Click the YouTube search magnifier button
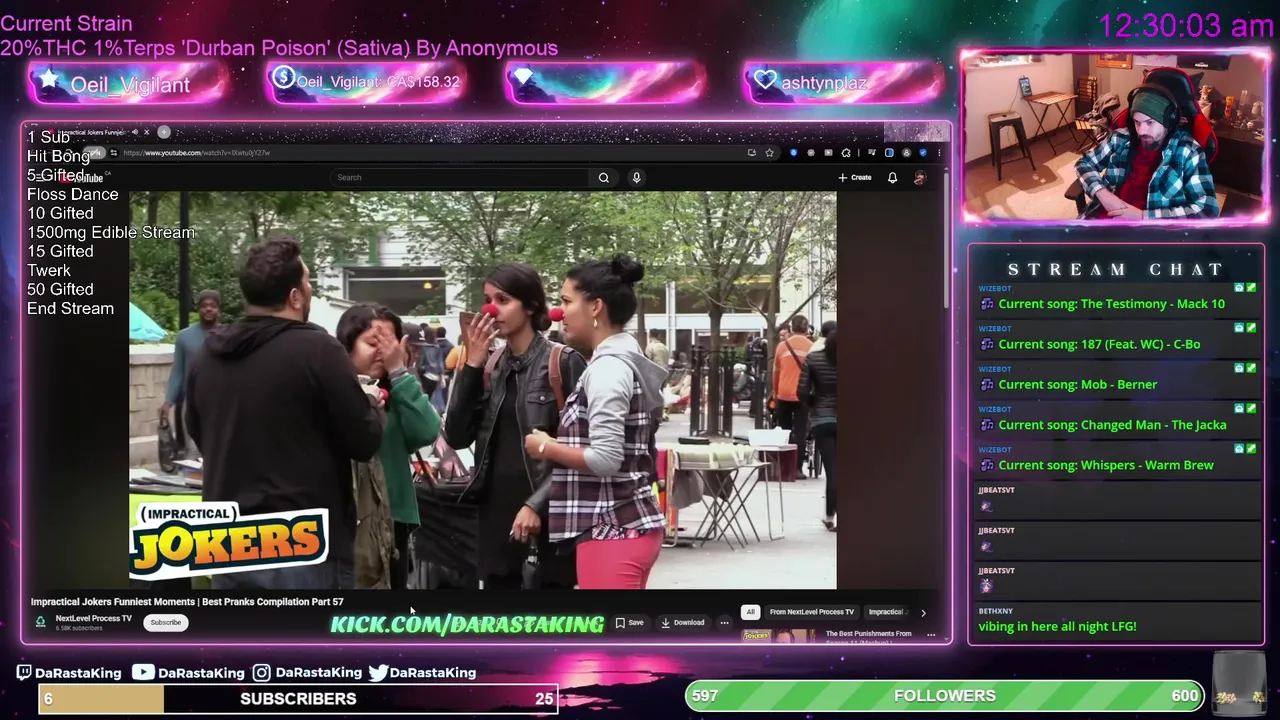Screen dimensions: 1280x720 (603, 177)
